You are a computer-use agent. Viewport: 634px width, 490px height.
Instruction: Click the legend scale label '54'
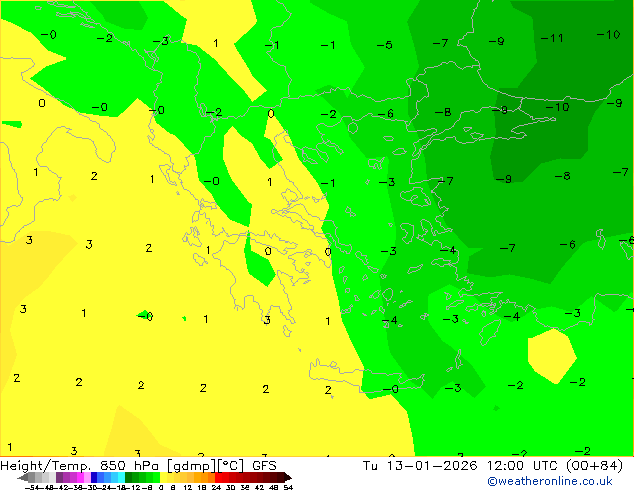(x=288, y=487)
